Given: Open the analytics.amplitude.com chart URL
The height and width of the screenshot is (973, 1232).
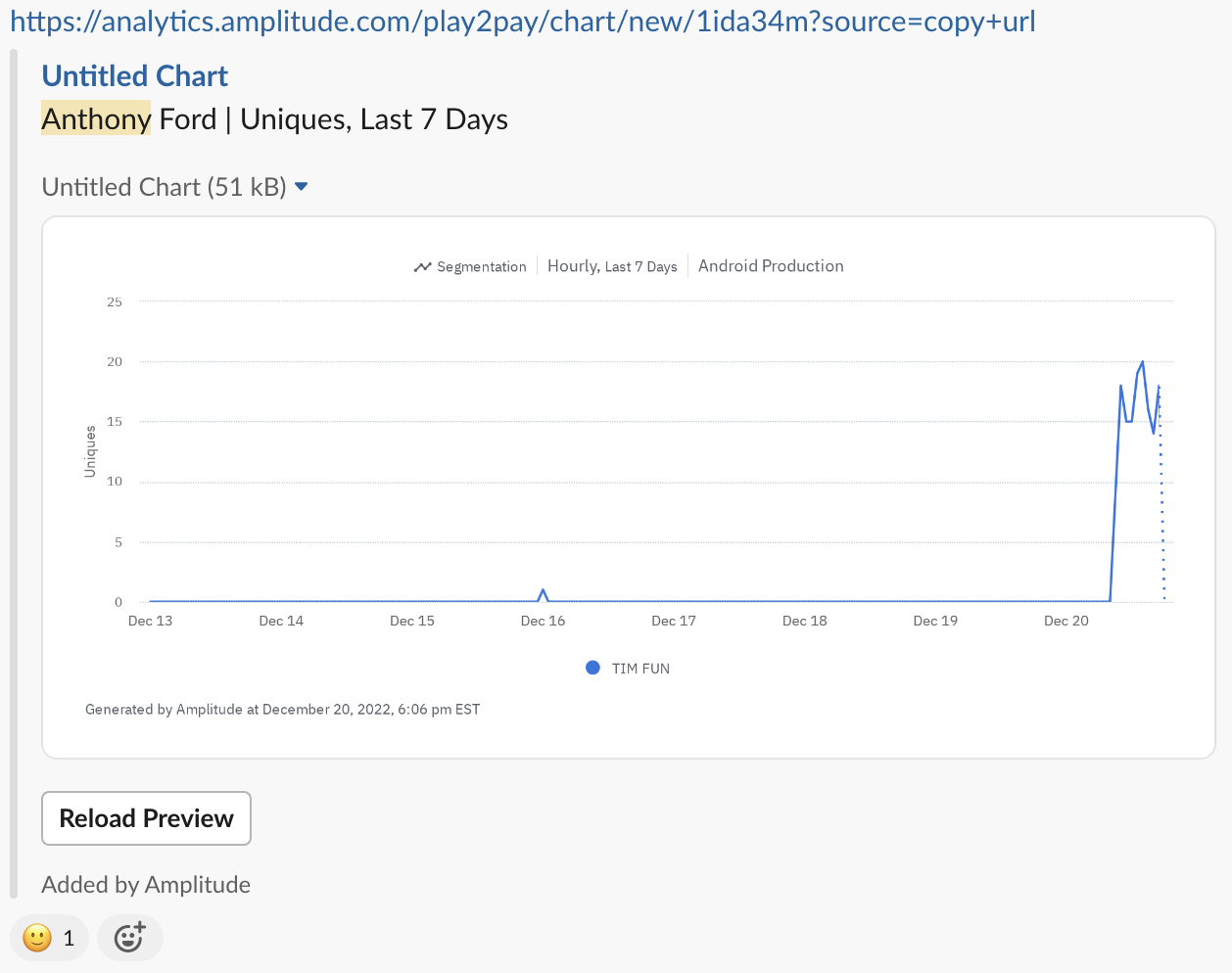Looking at the screenshot, I should tap(522, 22).
